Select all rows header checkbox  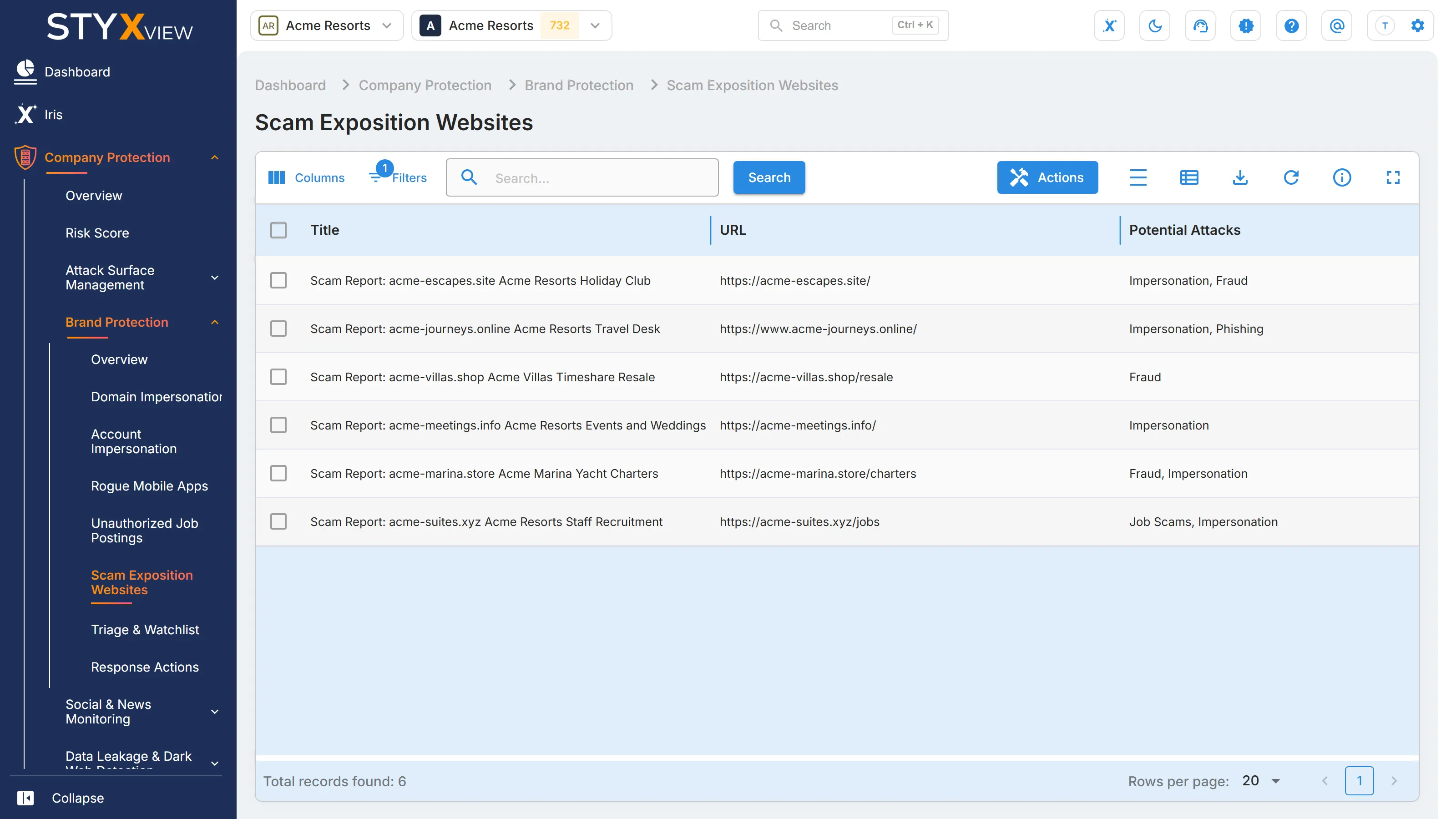click(278, 230)
